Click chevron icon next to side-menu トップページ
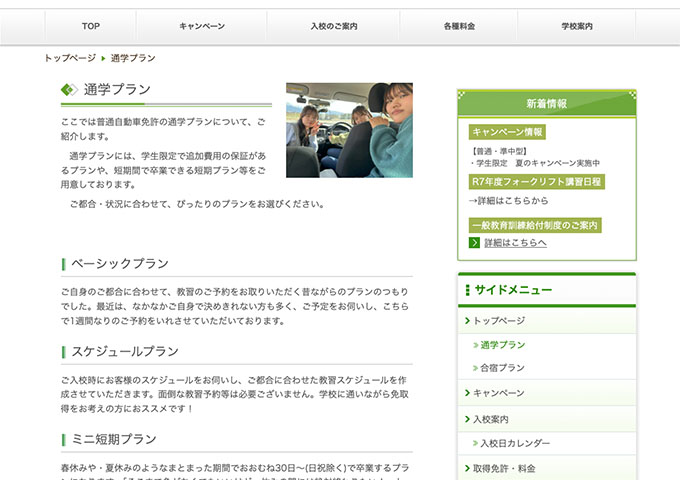The height and width of the screenshot is (480, 680). pyautogui.click(x=467, y=321)
